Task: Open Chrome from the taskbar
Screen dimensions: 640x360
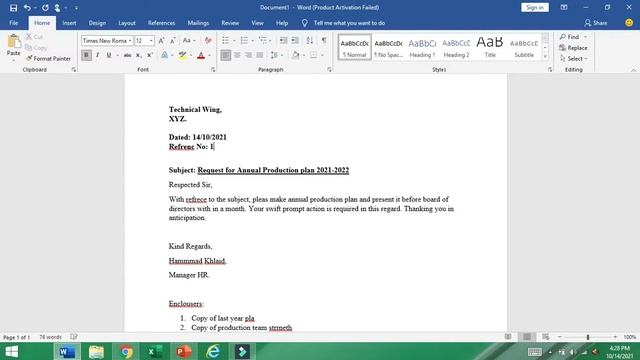Action: click(x=126, y=351)
